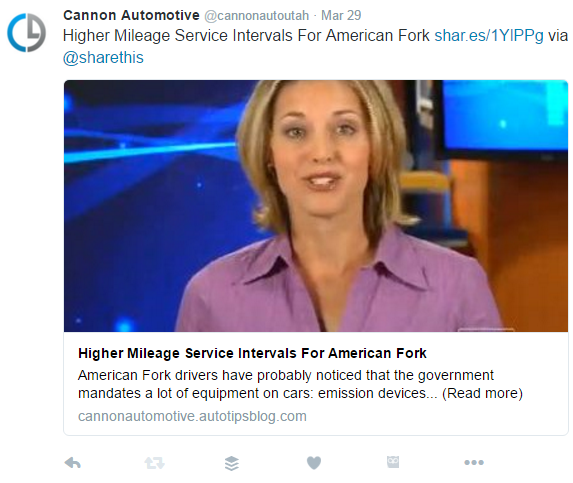Follow the shar.es/1YIPPg short link
Screen dimensions: 573x483
[x=489, y=36]
